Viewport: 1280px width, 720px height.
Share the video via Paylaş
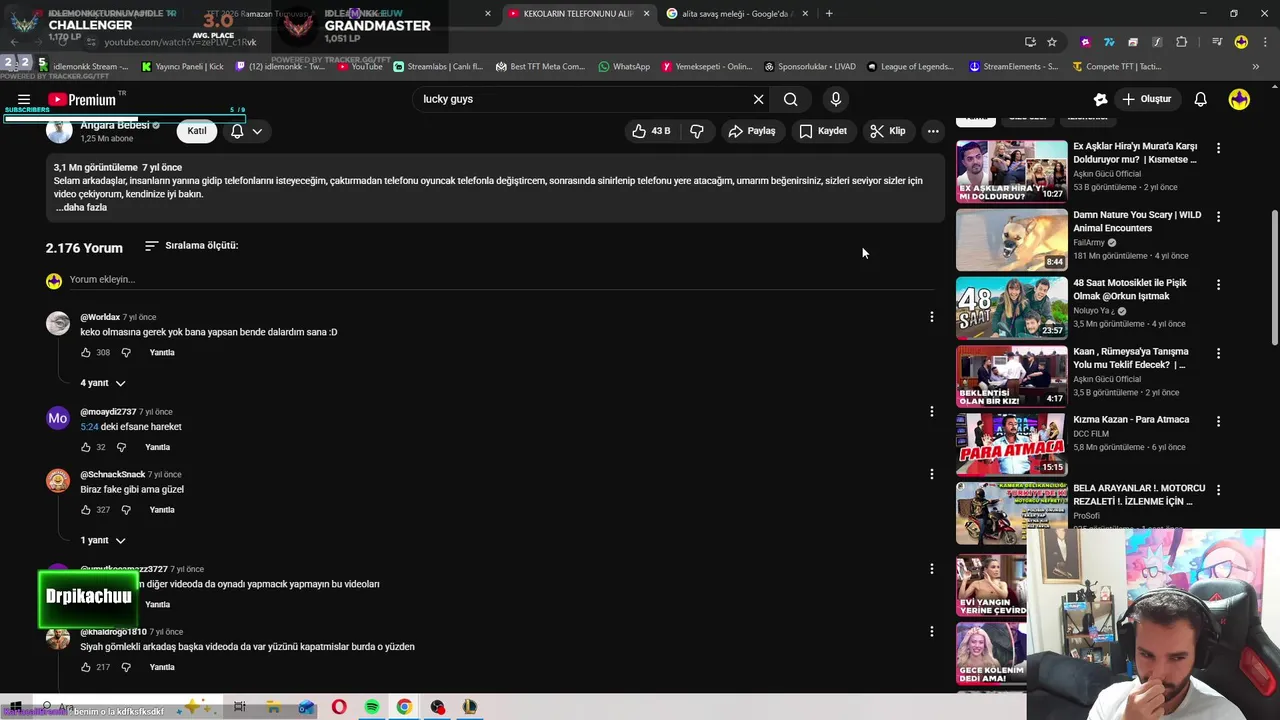[752, 131]
